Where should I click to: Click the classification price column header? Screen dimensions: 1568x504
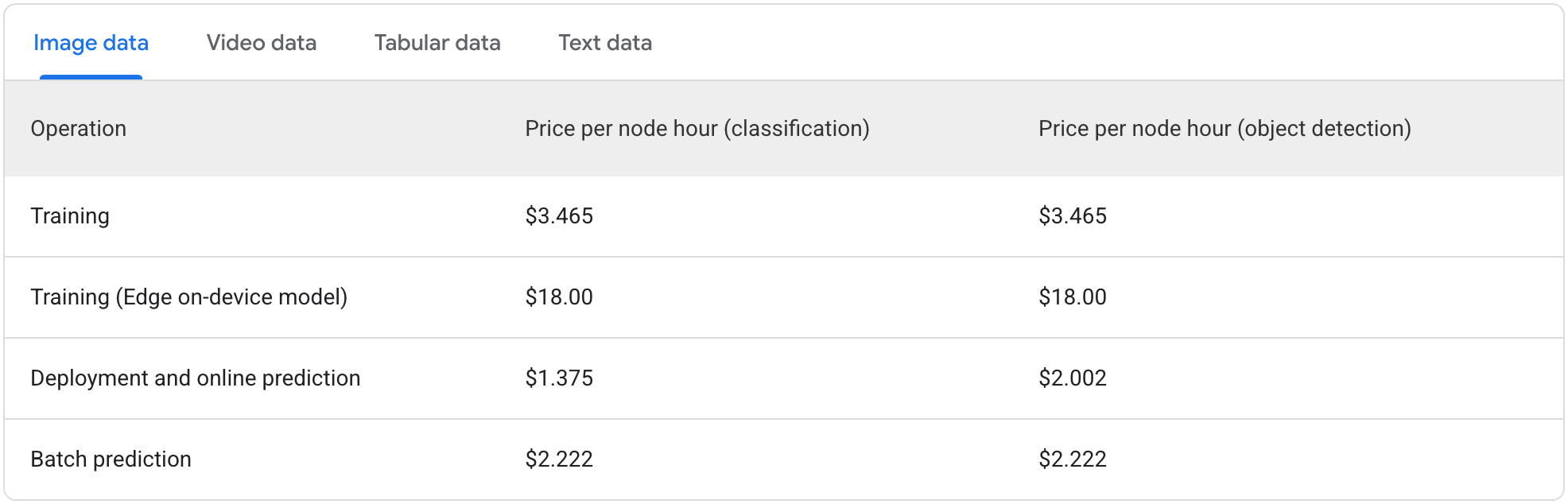(x=697, y=128)
